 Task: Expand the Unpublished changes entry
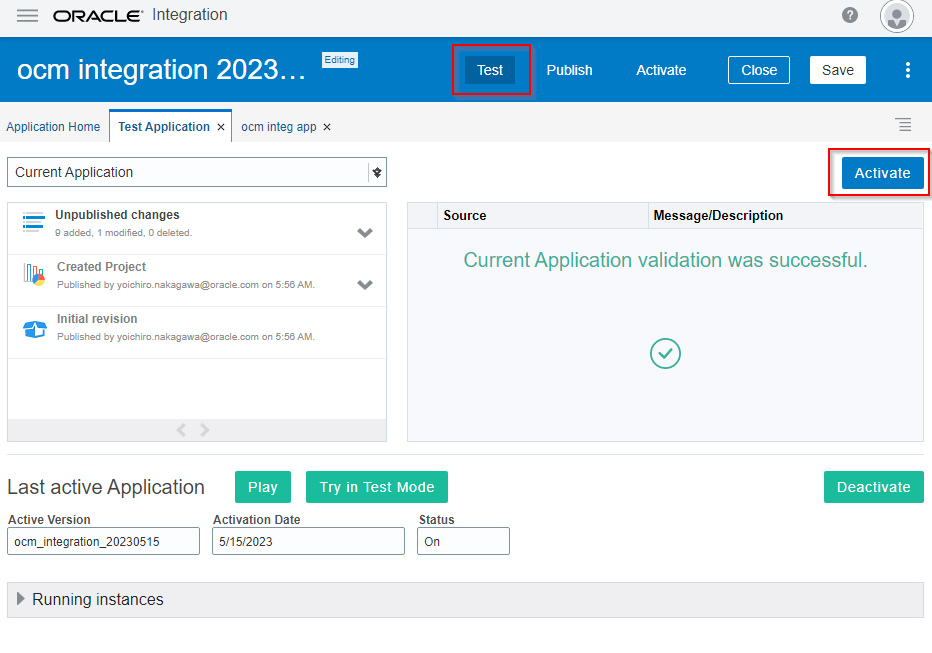365,232
